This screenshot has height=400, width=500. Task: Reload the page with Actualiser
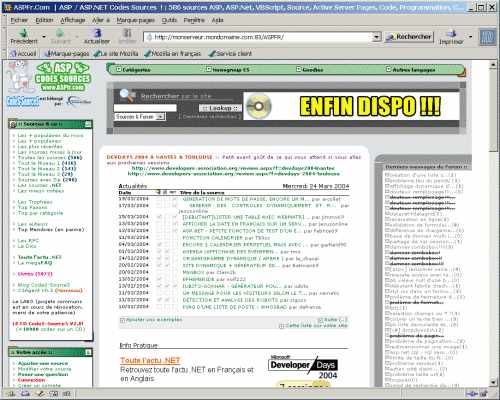tap(97, 36)
